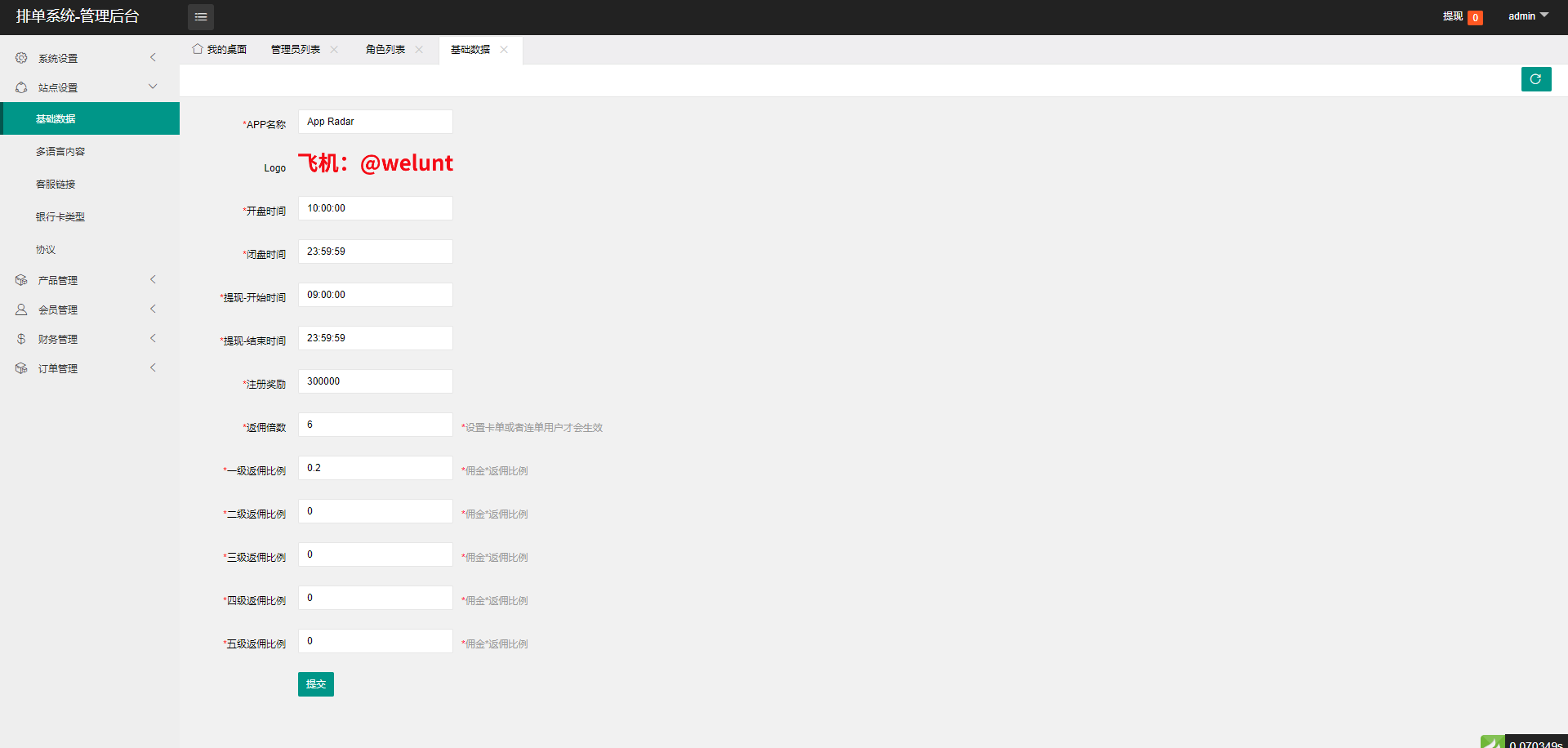
Task: Switch to 我的桌面 tab
Action: (x=220, y=50)
